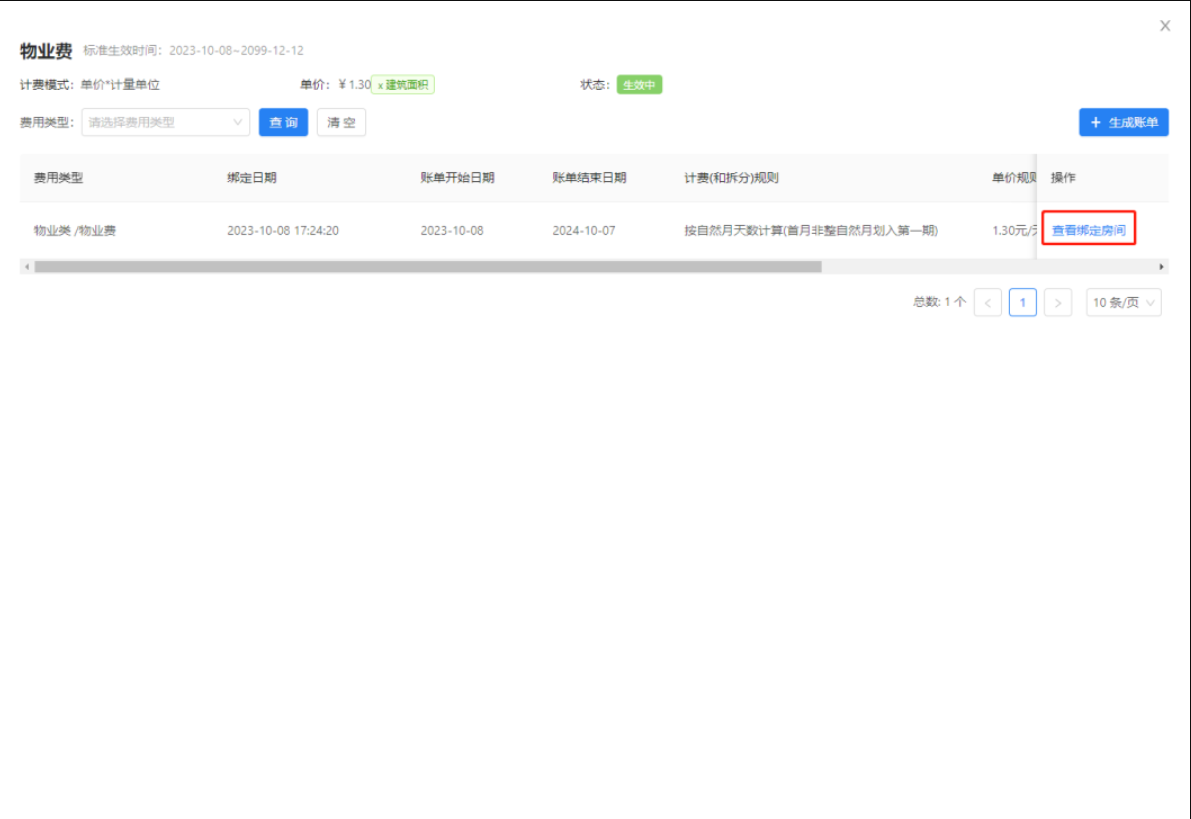Click the 账单结束日期 column header

click(x=589, y=178)
